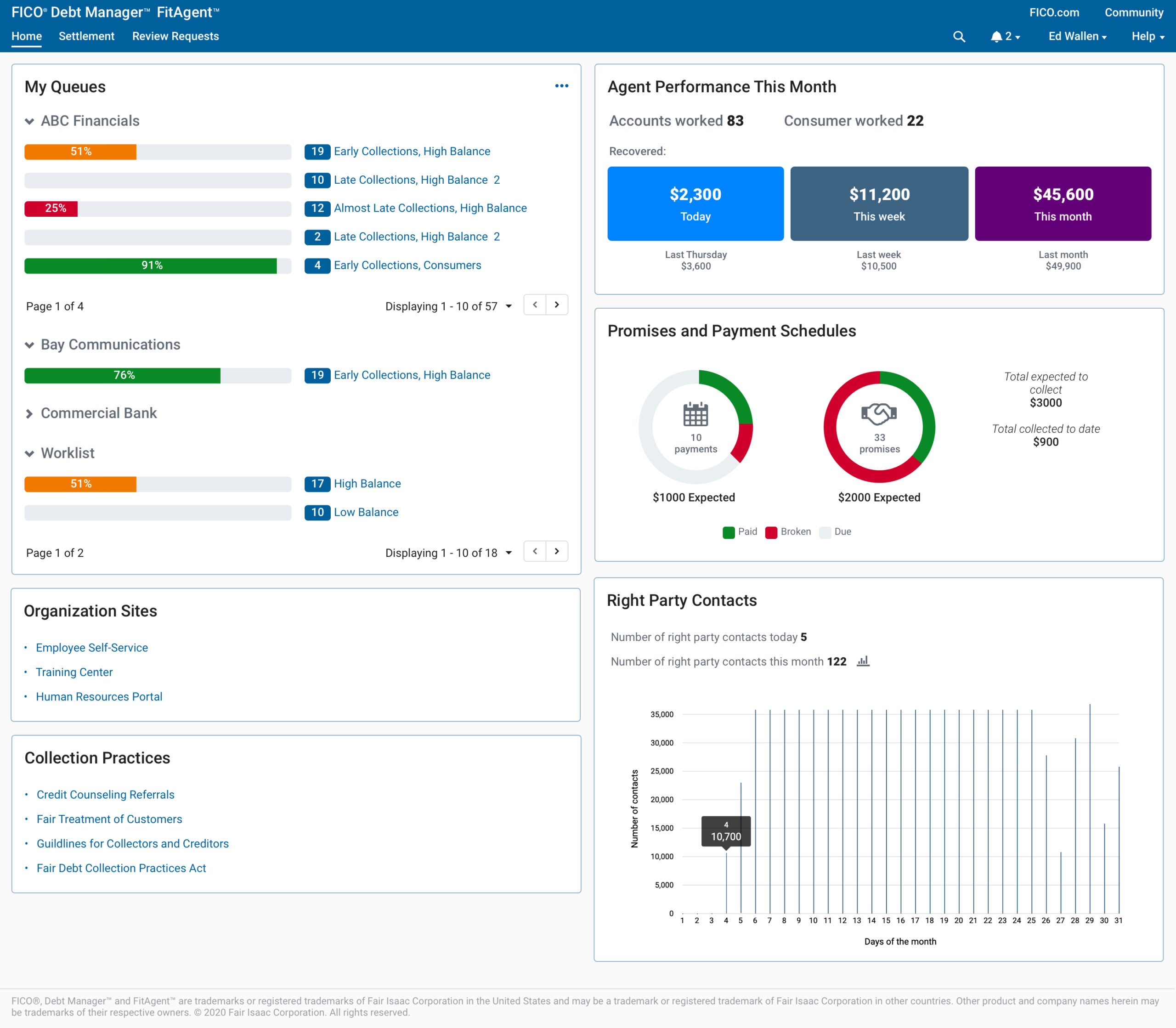Click the Paid green legend swatch

[x=729, y=532]
